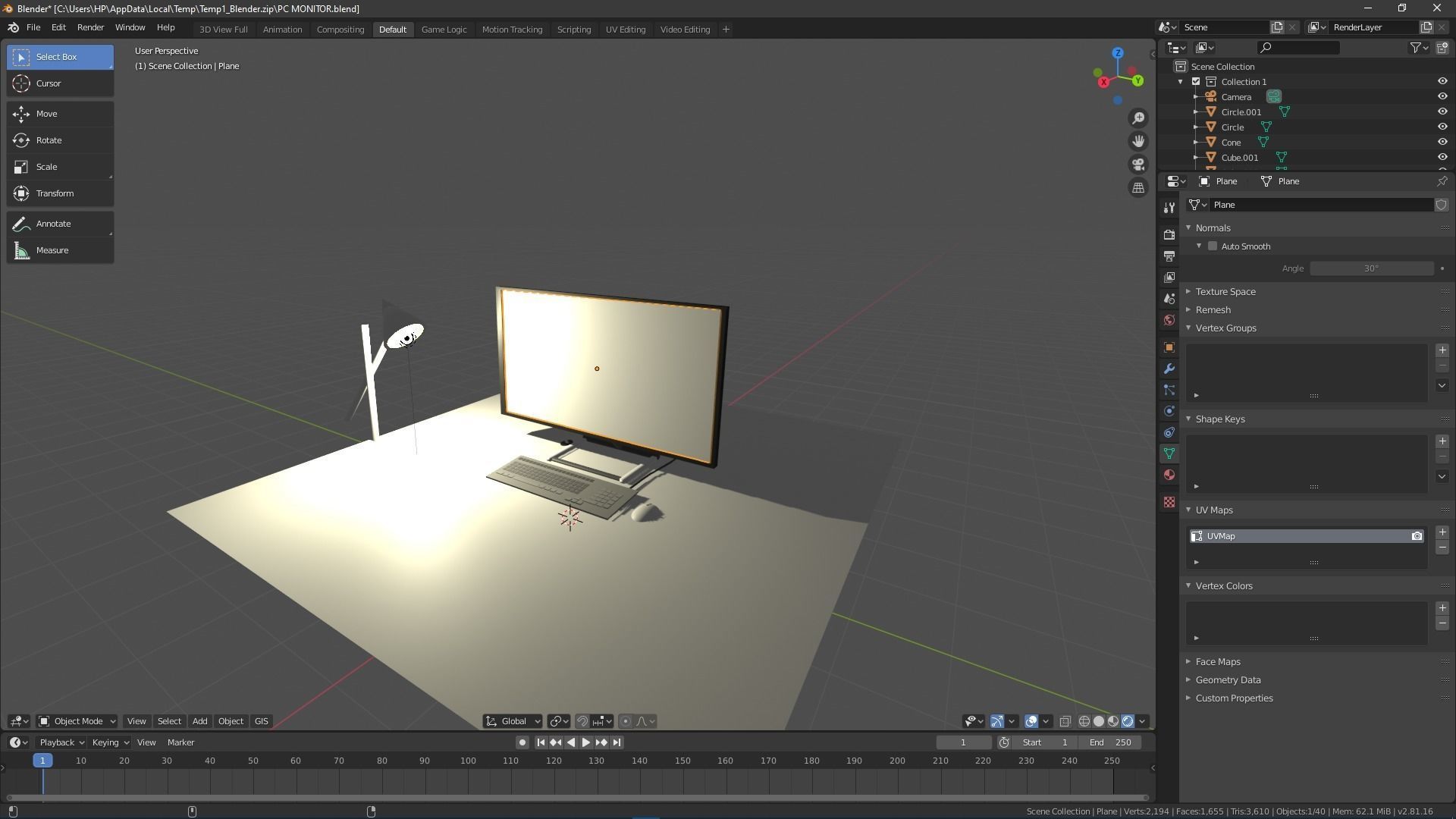
Task: Enable Auto Smooth checkbox
Action: click(1213, 246)
